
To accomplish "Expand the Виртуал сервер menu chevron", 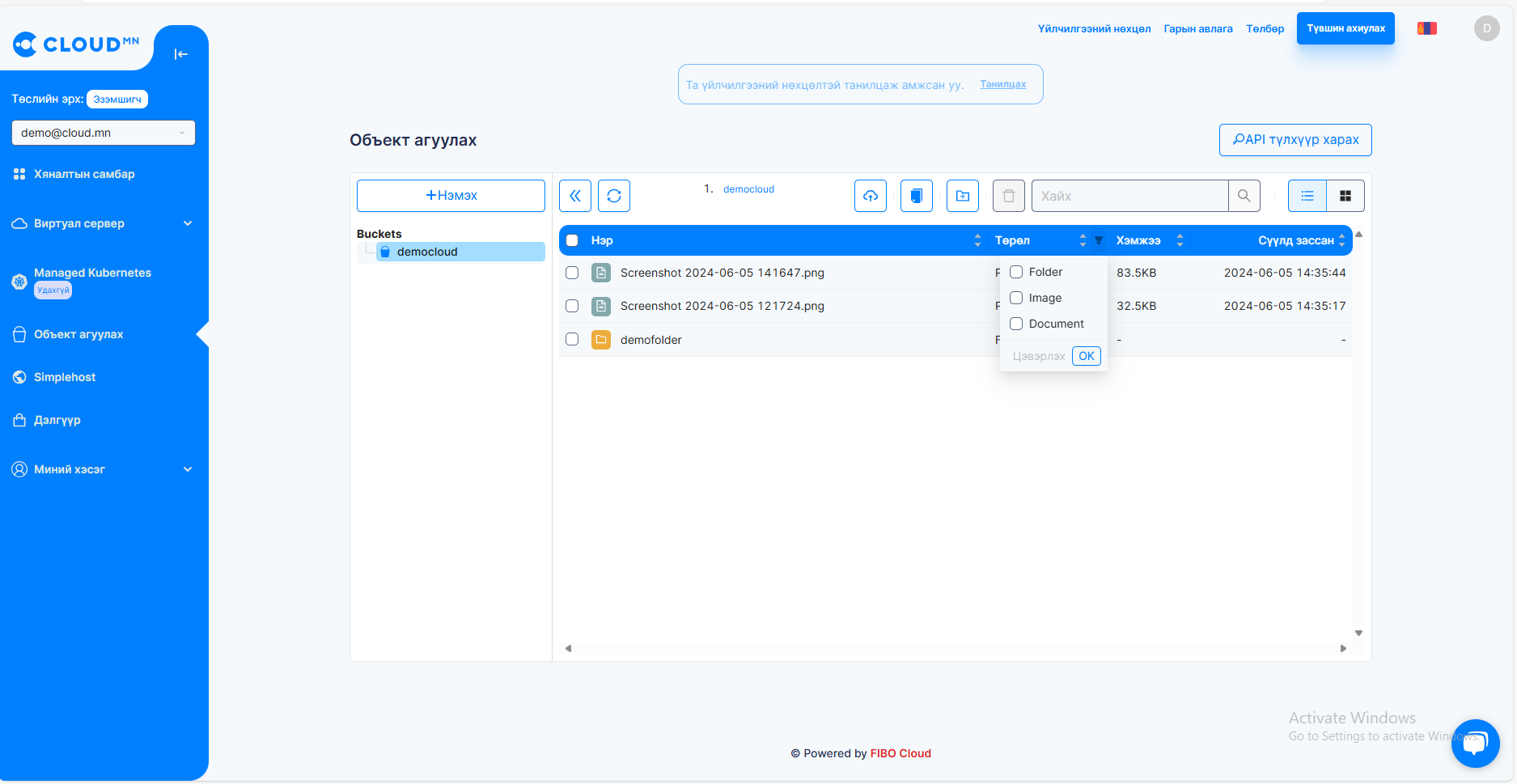I will click(188, 223).
